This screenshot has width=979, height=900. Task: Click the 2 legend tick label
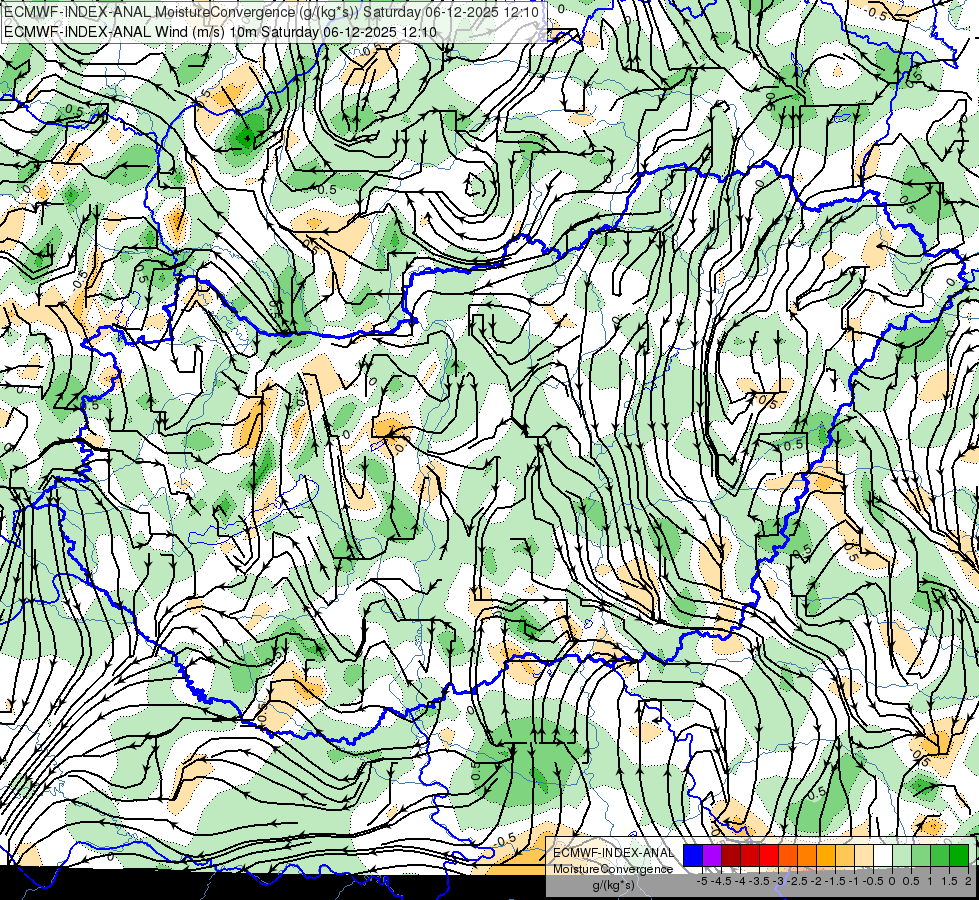pos(968,881)
